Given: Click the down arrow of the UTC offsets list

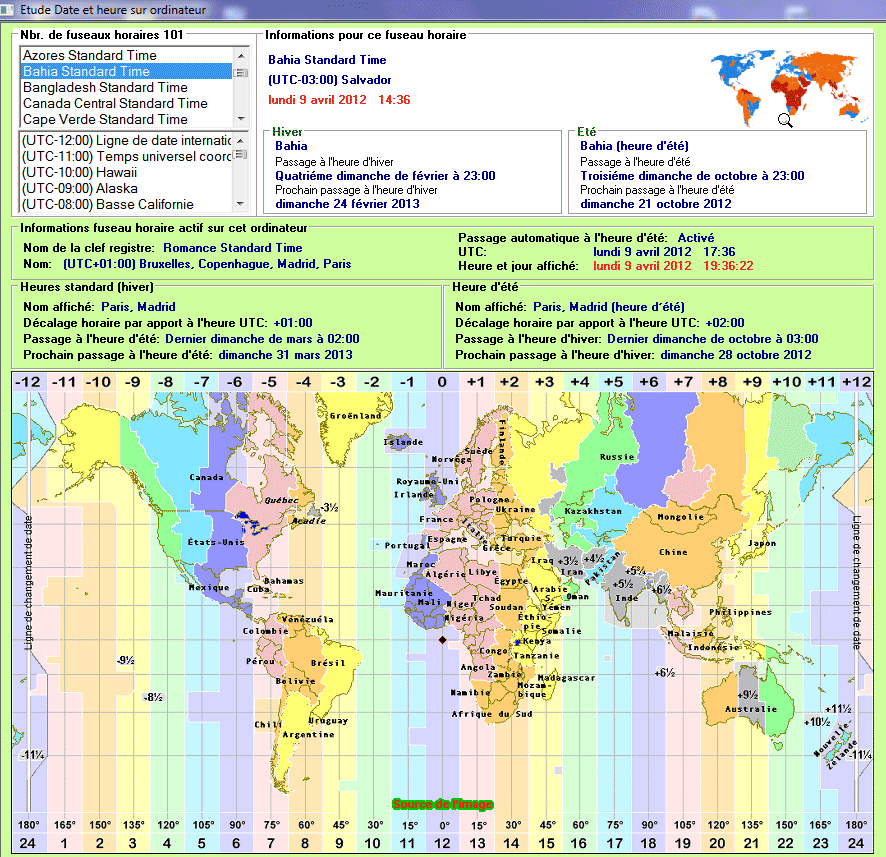Looking at the screenshot, I should click(241, 204).
